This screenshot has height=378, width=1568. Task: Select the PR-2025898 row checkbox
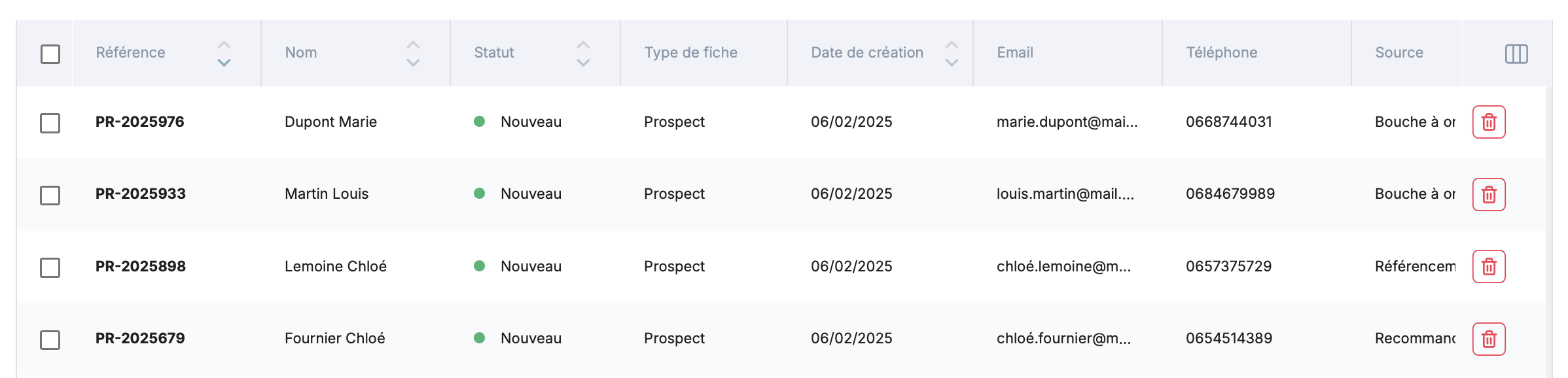[x=50, y=267]
